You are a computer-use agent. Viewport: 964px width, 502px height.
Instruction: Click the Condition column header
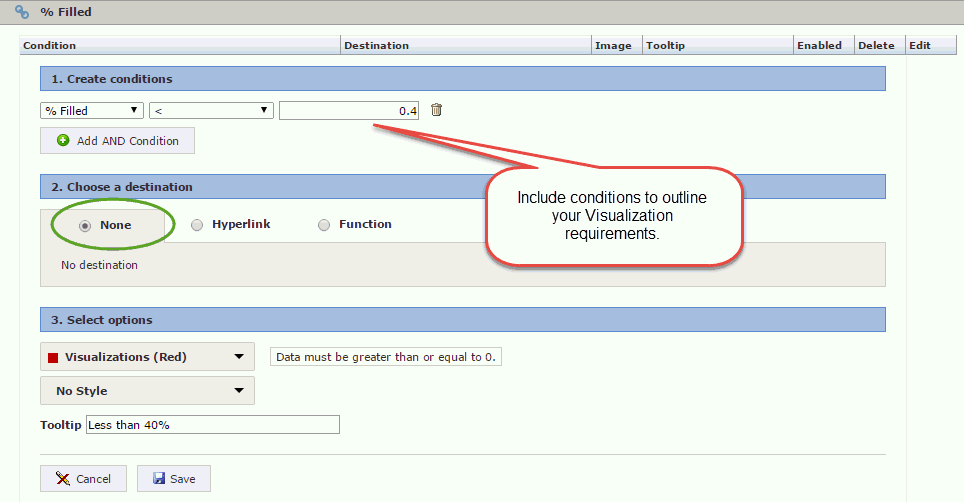(x=50, y=45)
